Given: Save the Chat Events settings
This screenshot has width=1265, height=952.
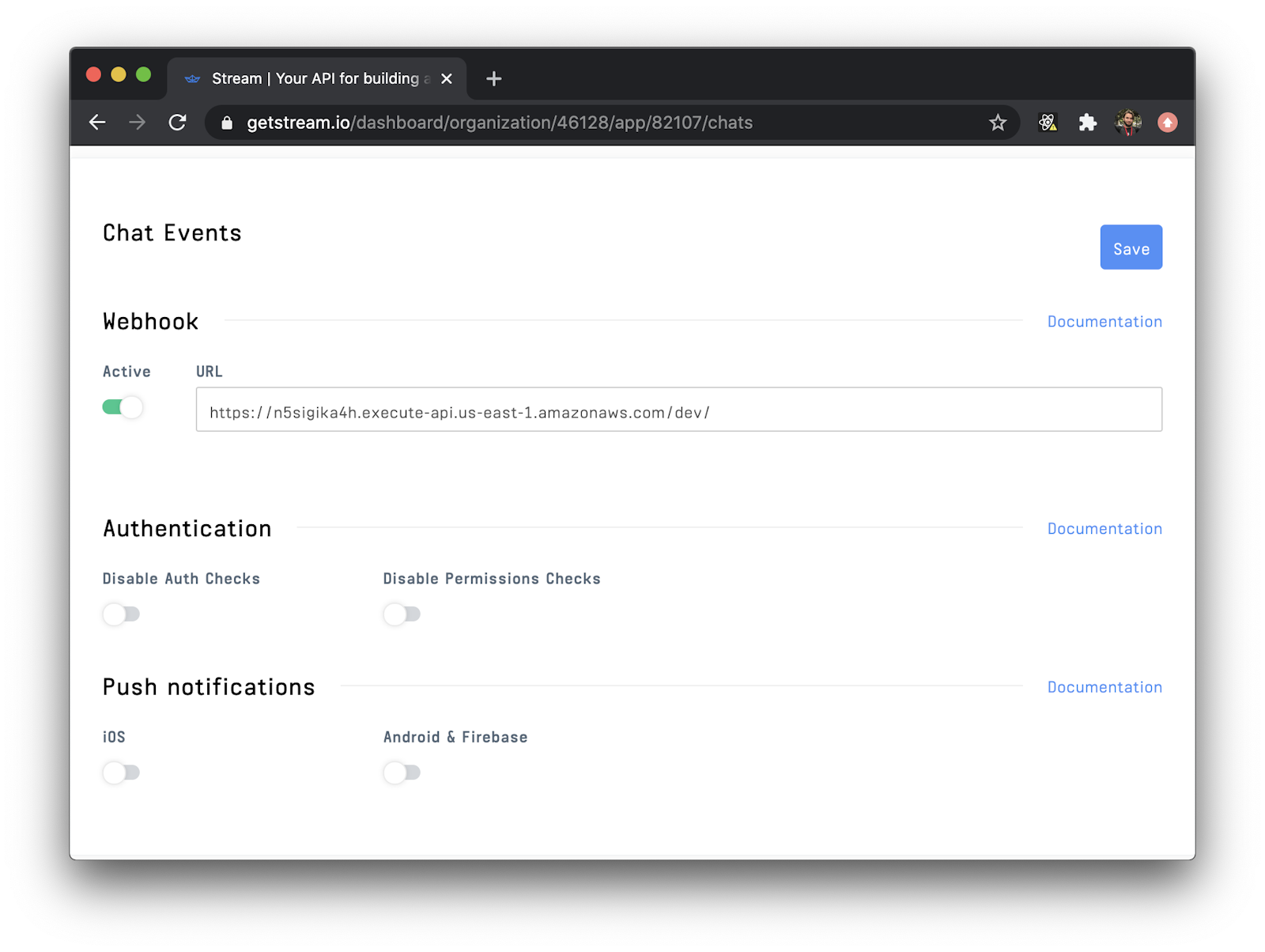Looking at the screenshot, I should point(1131,247).
